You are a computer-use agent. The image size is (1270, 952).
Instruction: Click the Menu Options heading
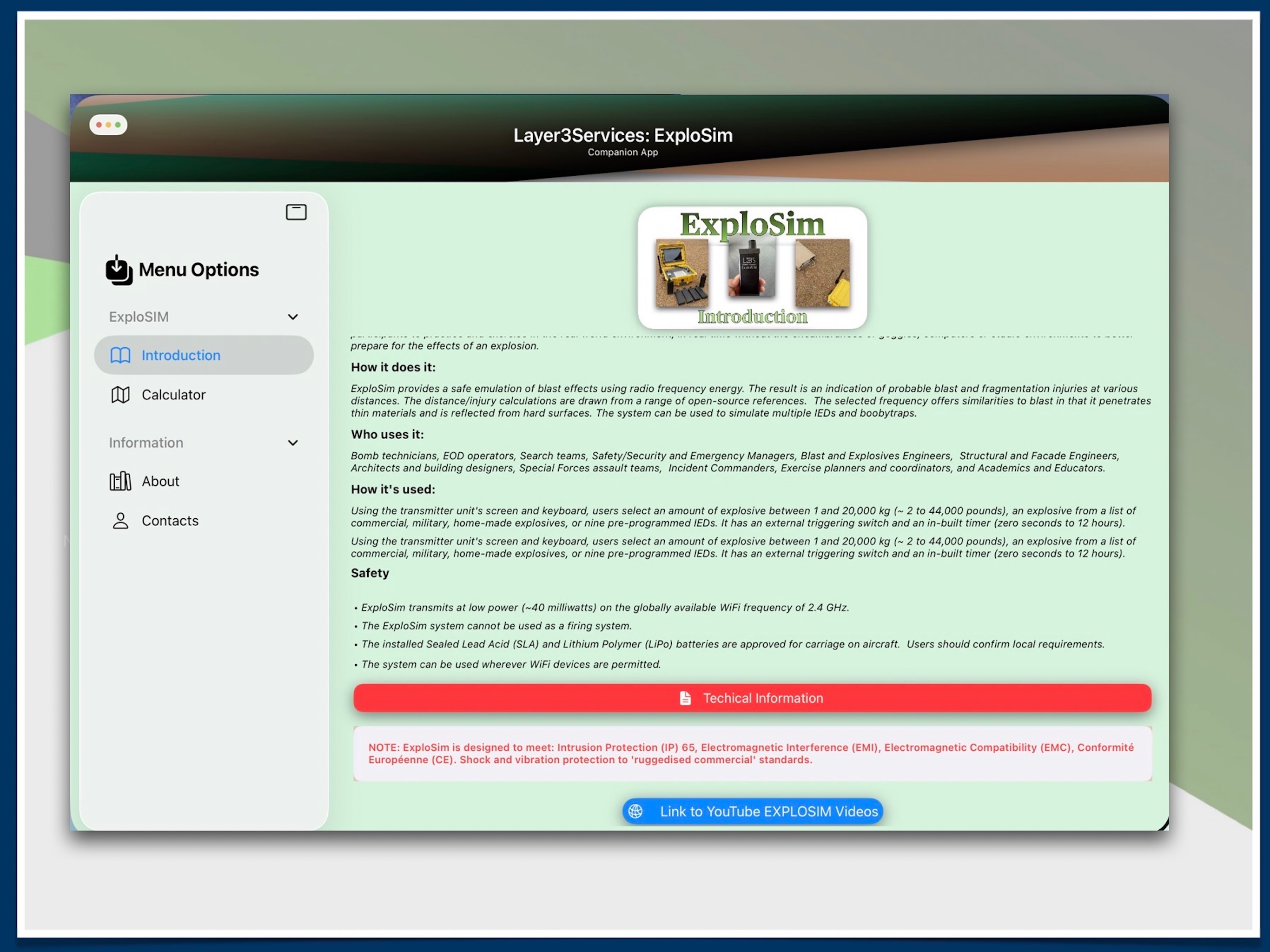pos(198,269)
